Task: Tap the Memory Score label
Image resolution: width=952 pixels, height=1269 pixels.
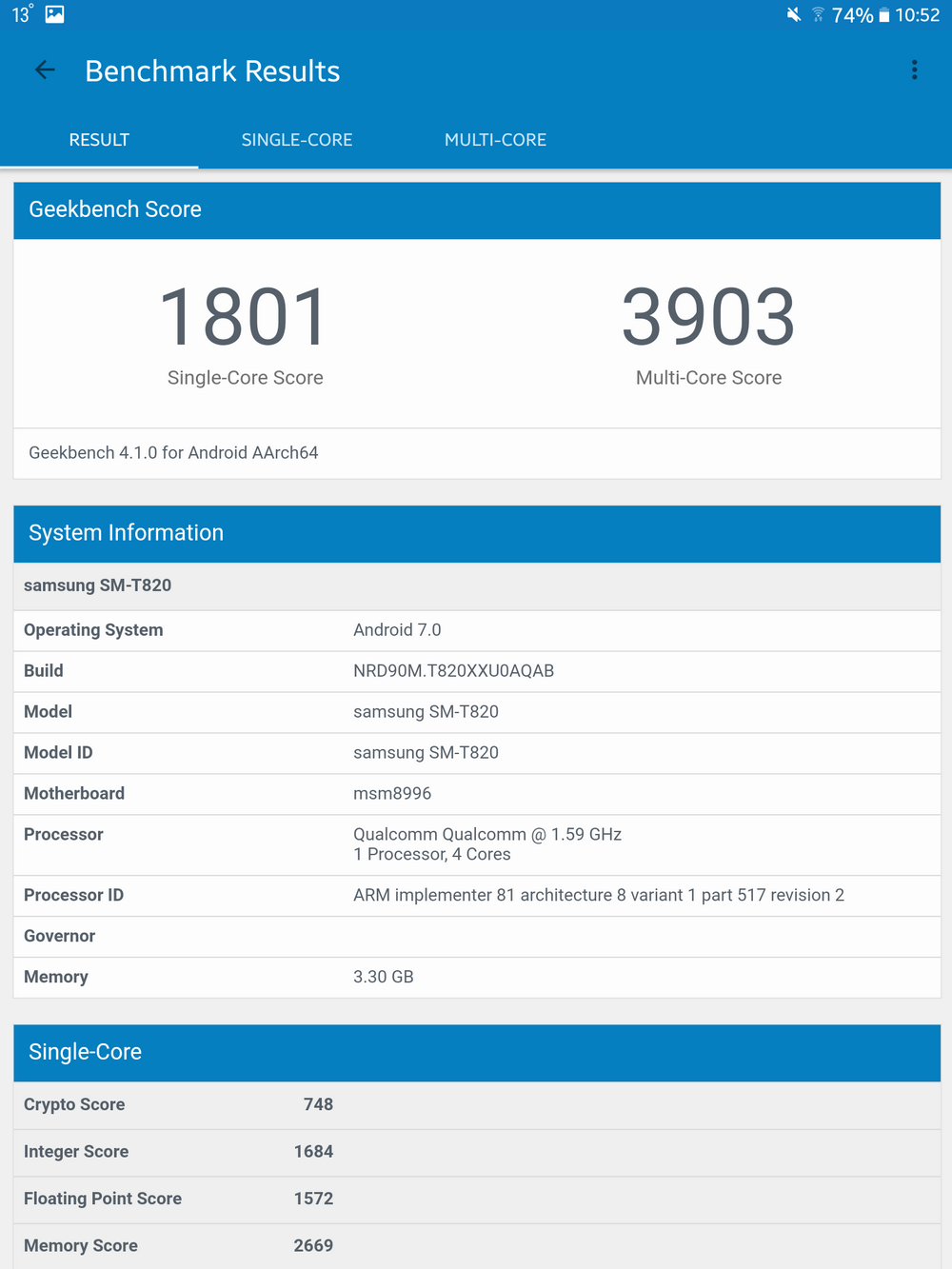Action: coord(81,1246)
